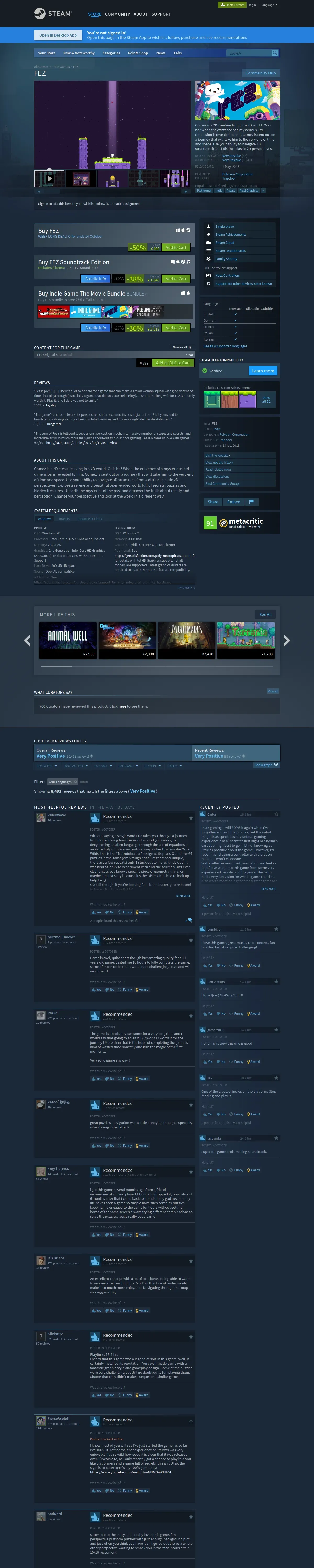Open the STORE menu
This screenshot has width=314, height=1568.
[x=94, y=14]
